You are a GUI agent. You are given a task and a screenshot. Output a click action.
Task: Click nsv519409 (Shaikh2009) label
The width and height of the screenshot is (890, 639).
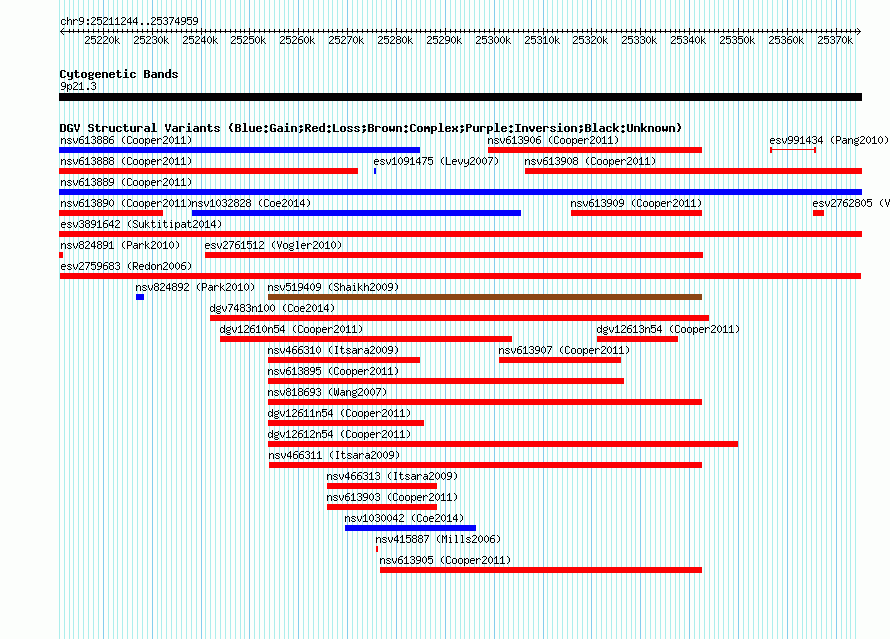(333, 287)
